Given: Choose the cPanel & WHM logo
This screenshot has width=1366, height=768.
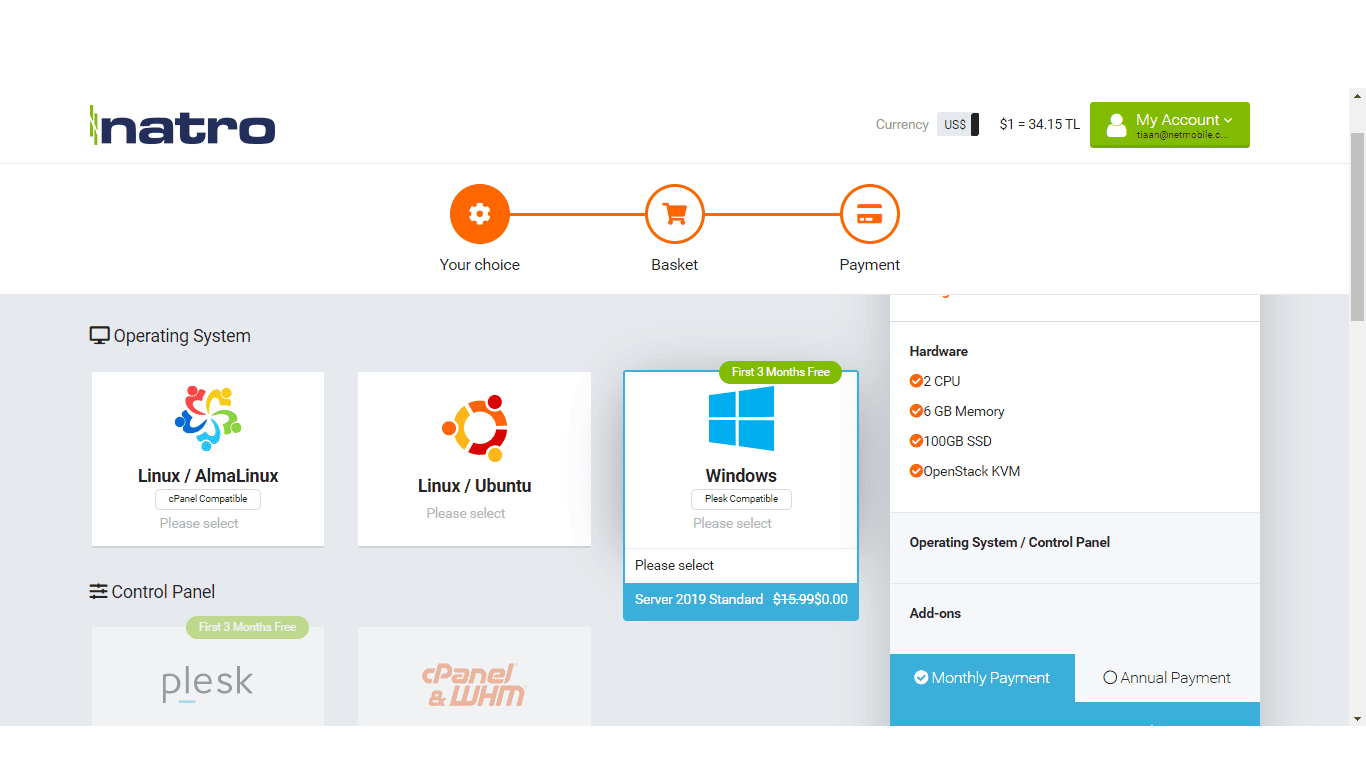Looking at the screenshot, I should pos(474,685).
